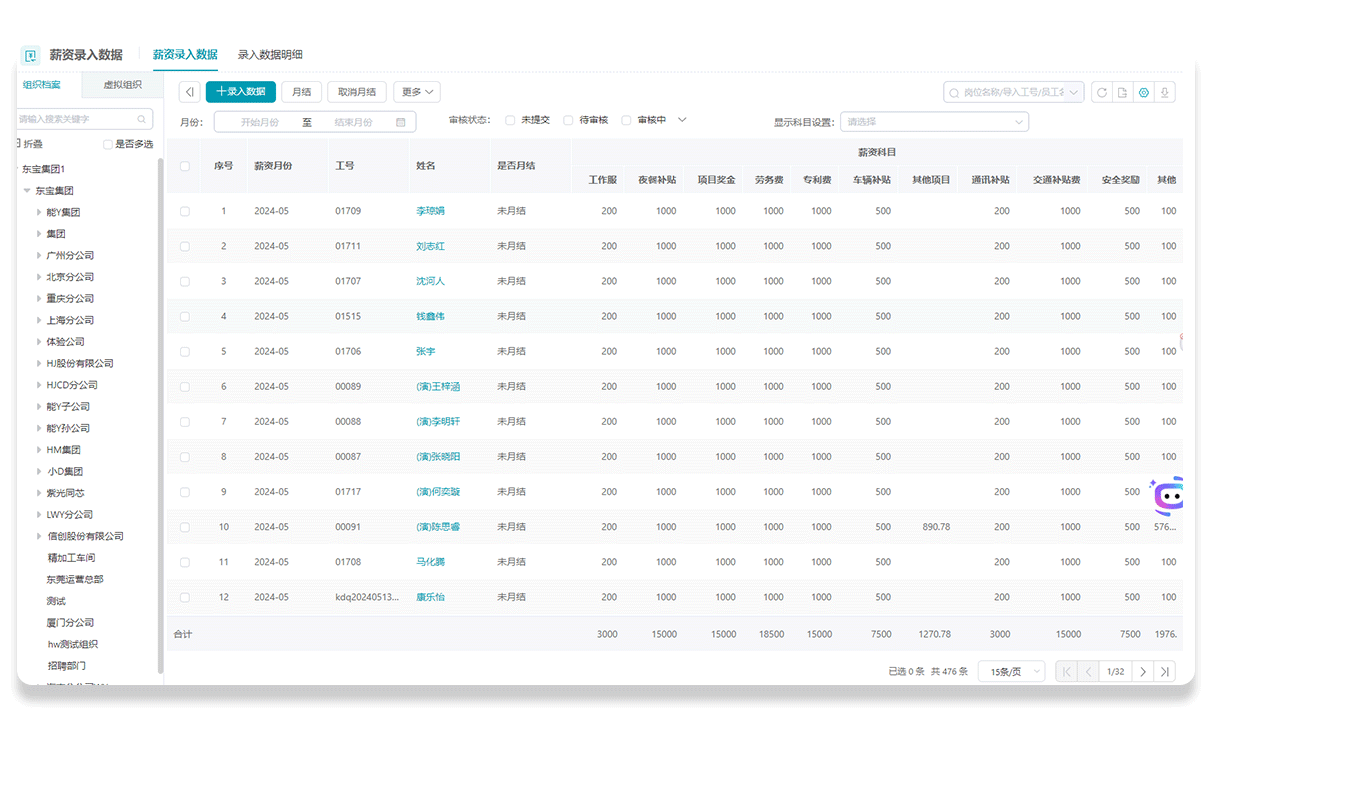Click the refresh icon in the toolbar
1353x795 pixels.
point(1101,92)
